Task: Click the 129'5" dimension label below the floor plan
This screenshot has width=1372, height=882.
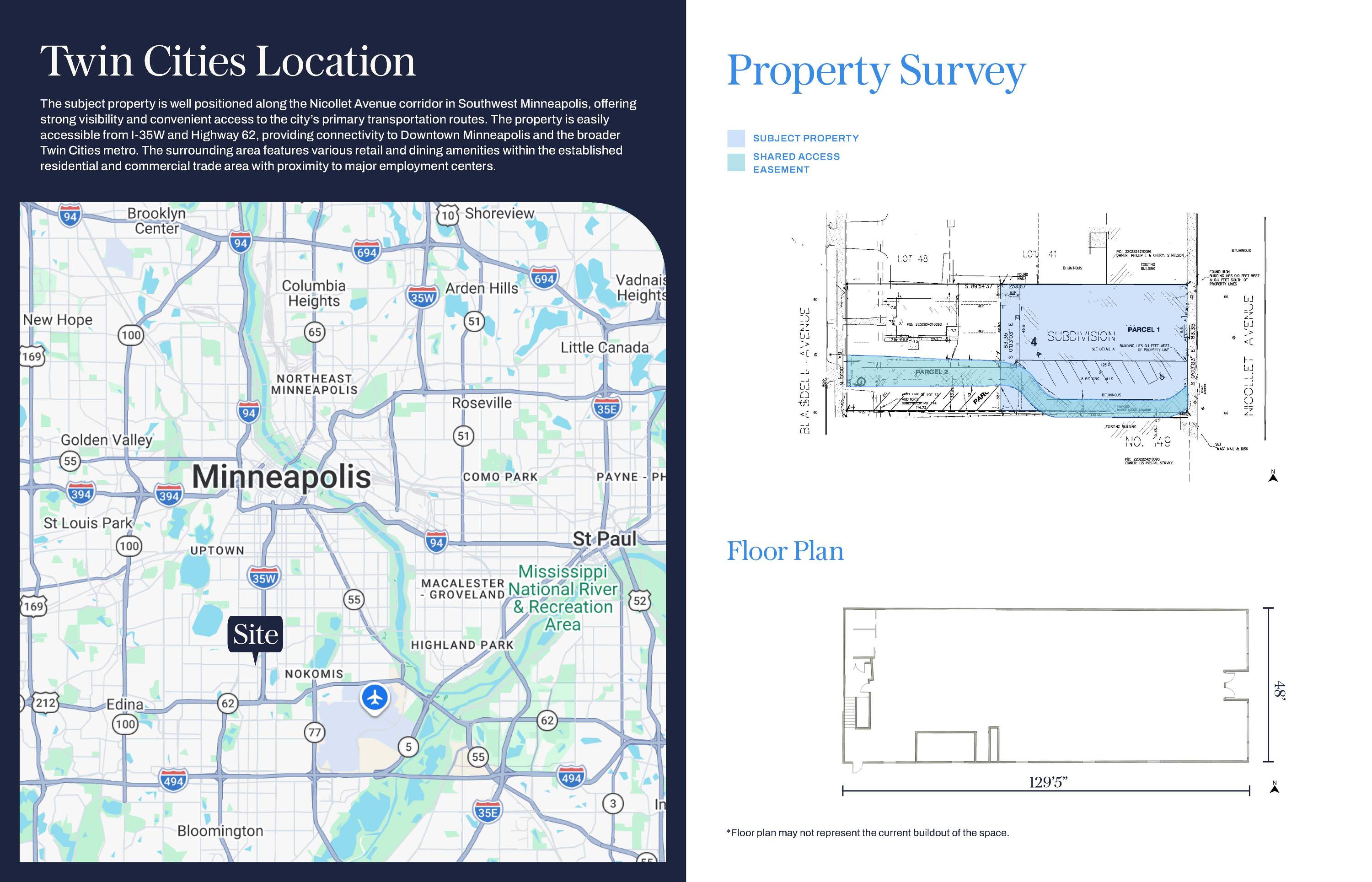Action: (x=1048, y=782)
